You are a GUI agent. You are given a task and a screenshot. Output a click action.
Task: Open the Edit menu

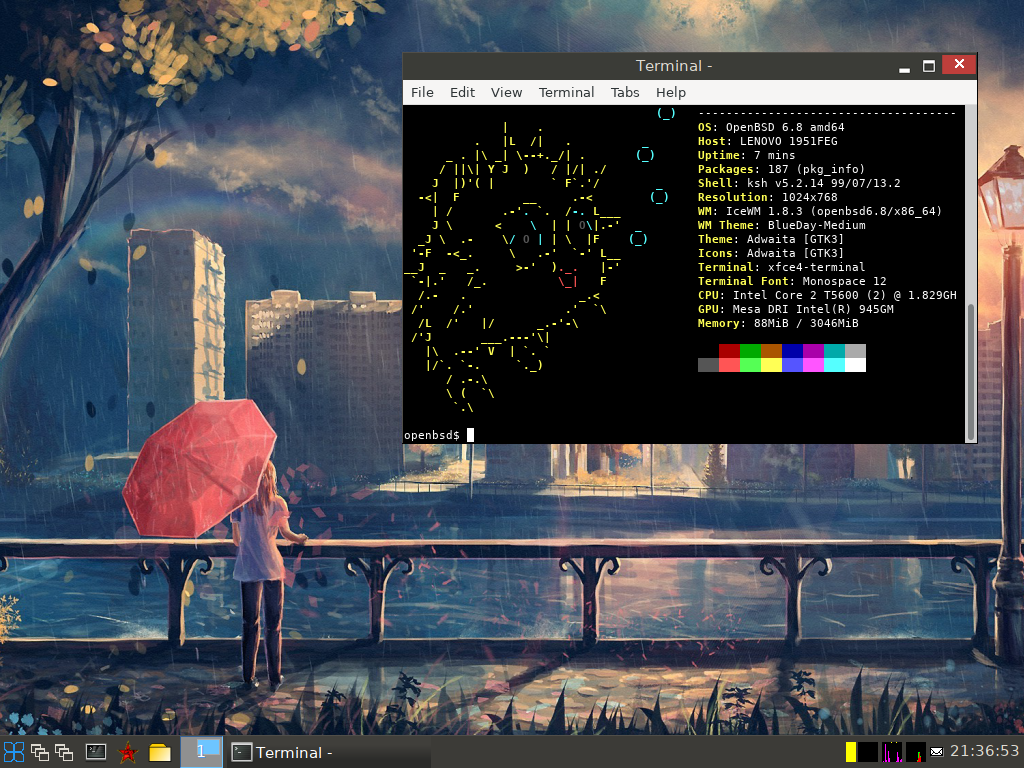(462, 92)
